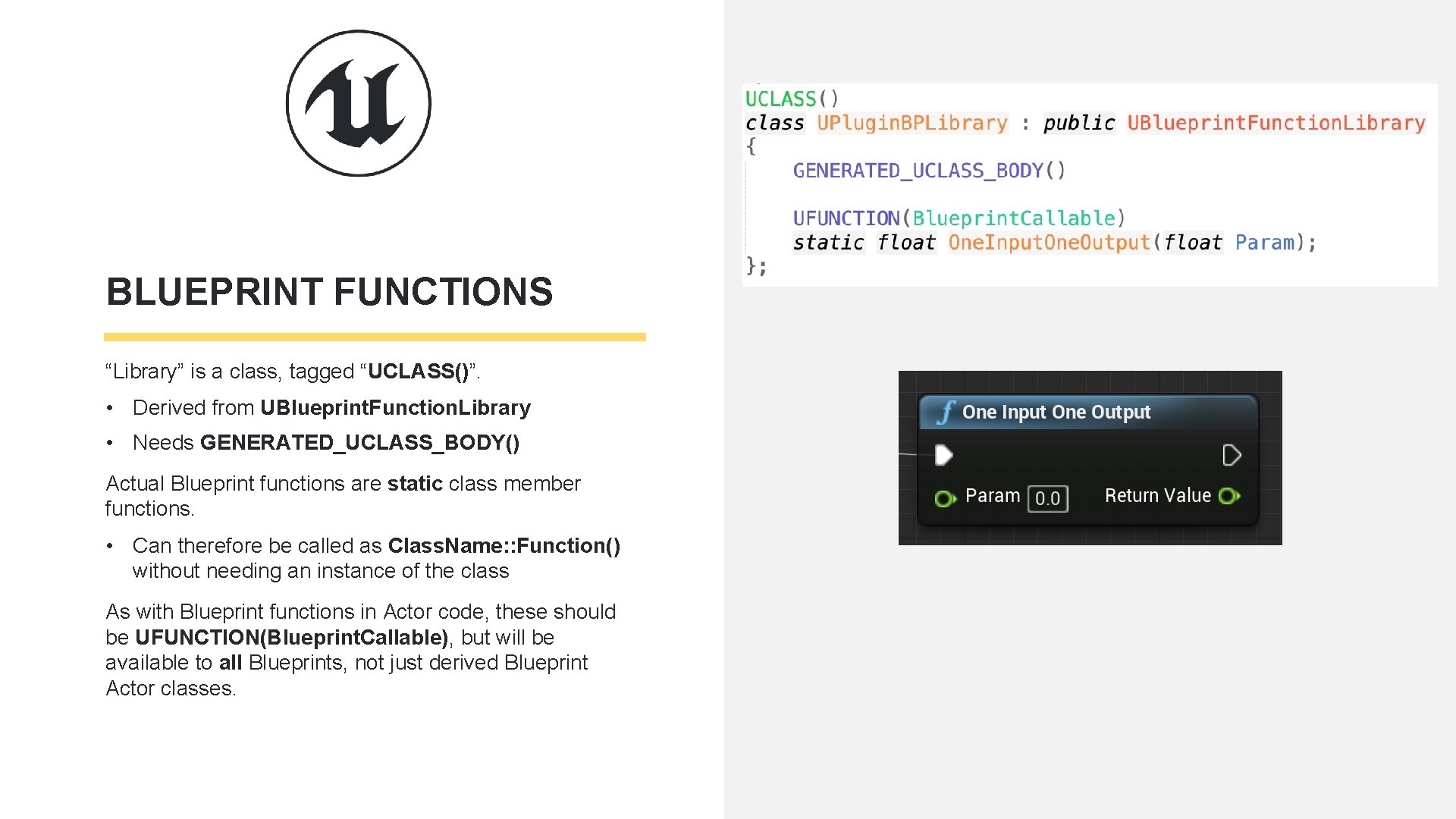Toggle the Param pin connection state

tap(944, 497)
